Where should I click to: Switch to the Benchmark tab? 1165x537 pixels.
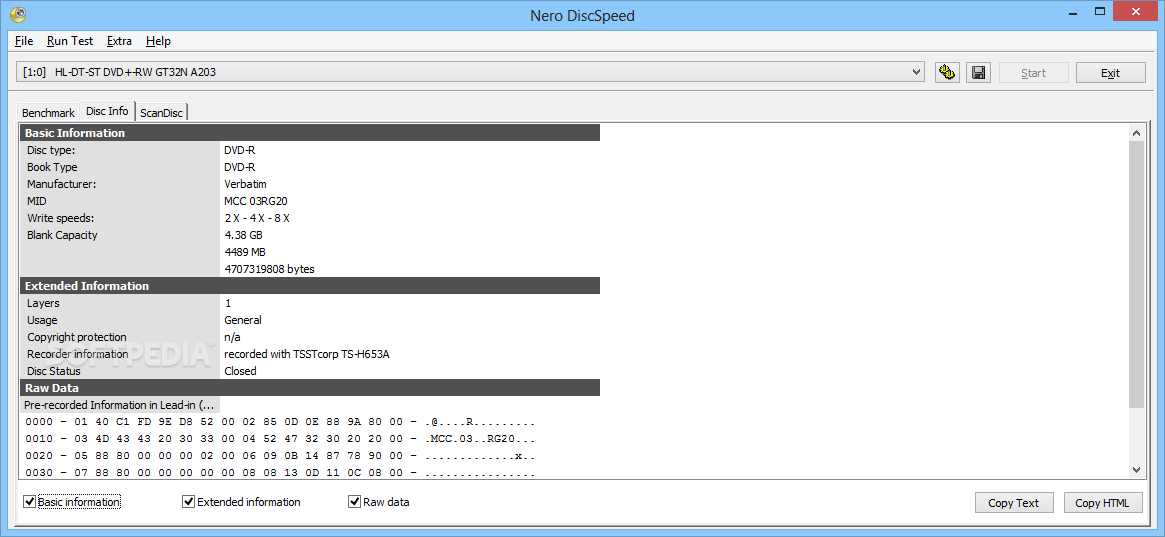48,113
